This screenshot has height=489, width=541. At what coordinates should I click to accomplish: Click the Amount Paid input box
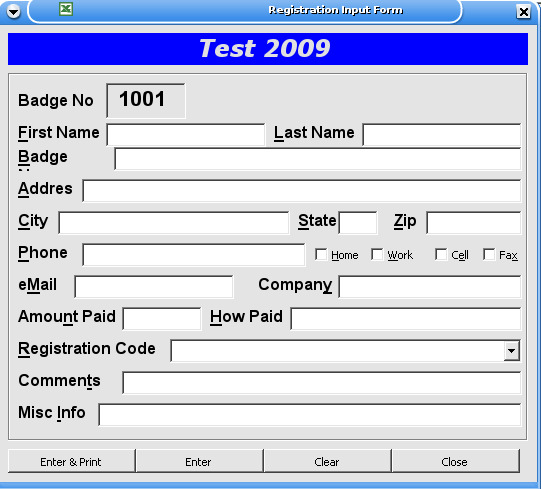tap(162, 319)
